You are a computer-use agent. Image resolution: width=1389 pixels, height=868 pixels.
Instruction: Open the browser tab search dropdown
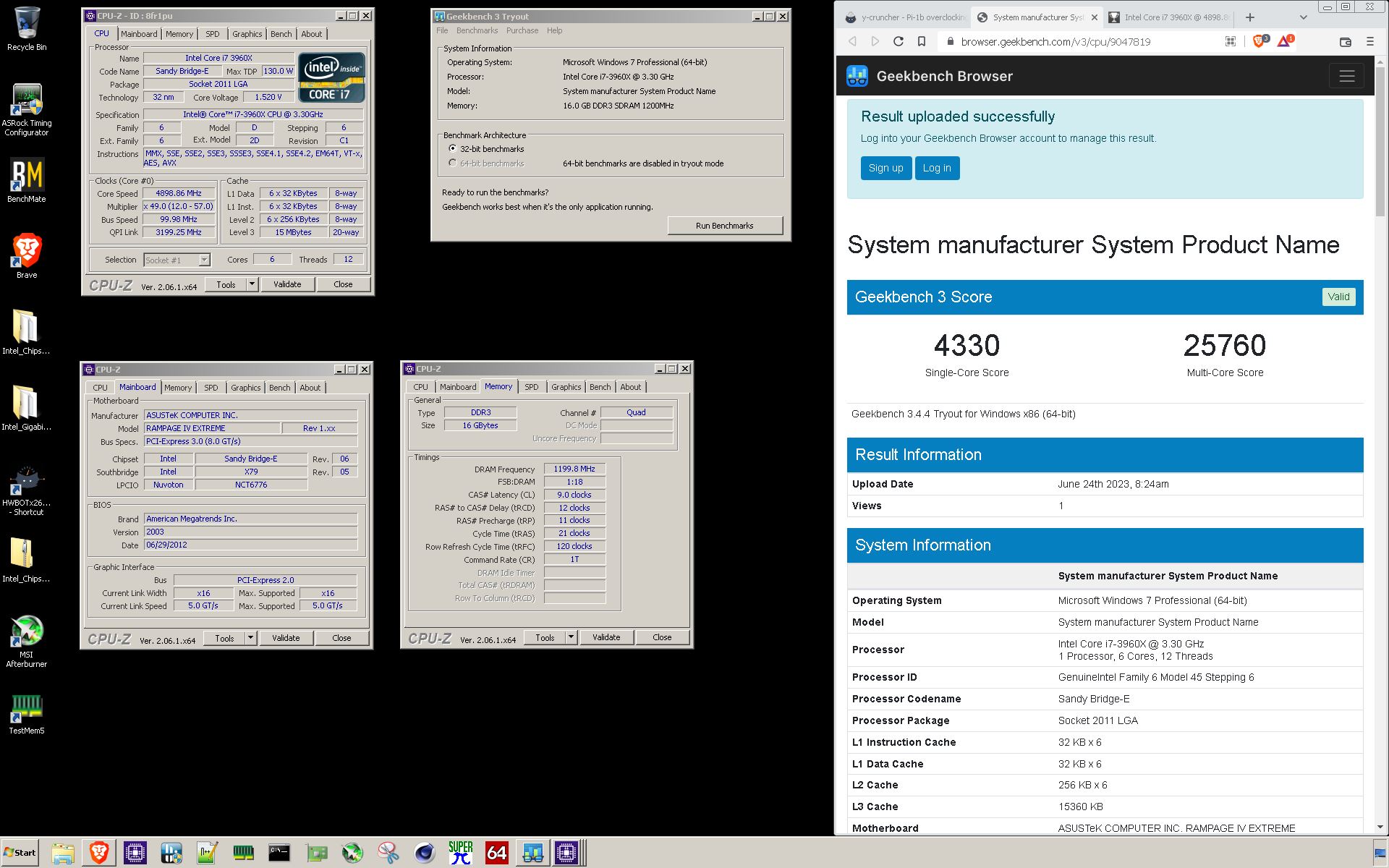[1303, 17]
